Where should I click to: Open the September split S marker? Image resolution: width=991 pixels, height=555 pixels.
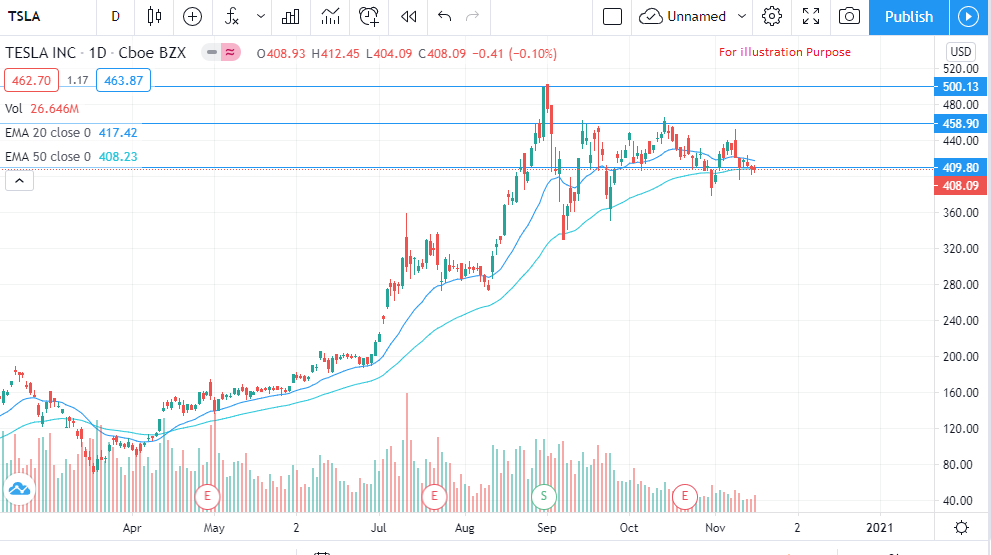tap(544, 496)
